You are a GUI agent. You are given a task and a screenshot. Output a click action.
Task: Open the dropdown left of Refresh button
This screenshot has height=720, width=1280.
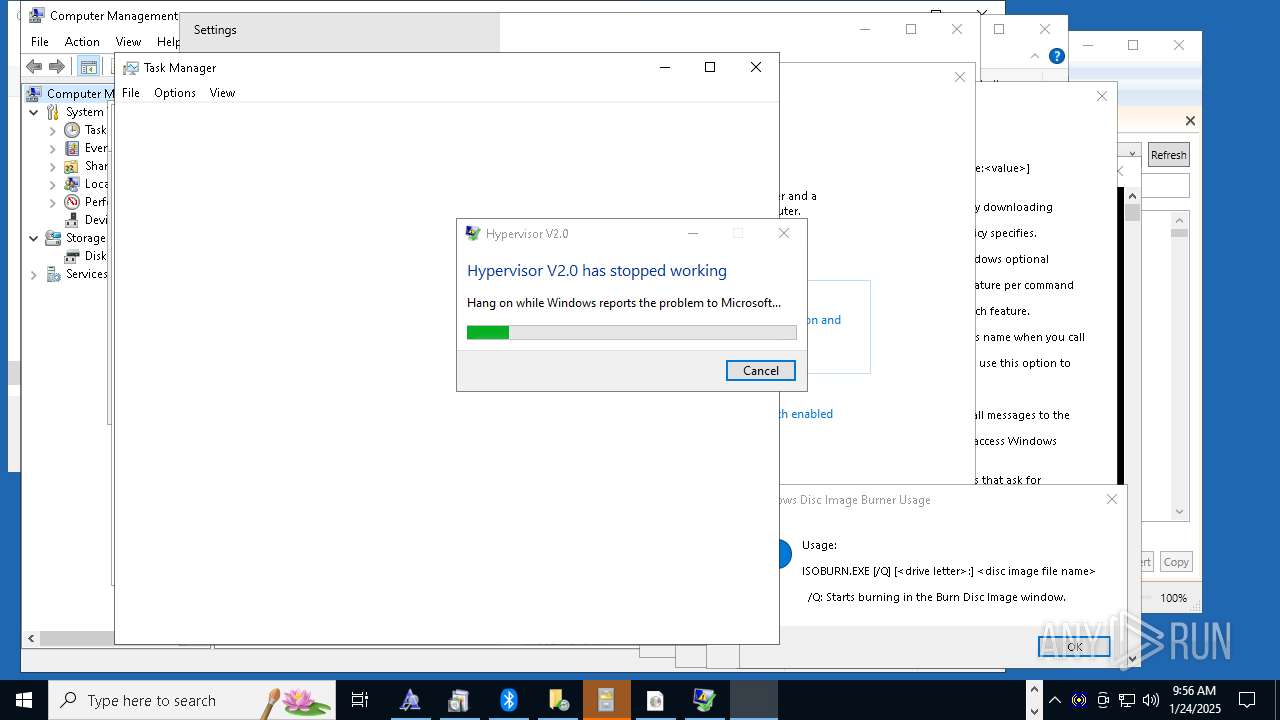click(1132, 154)
